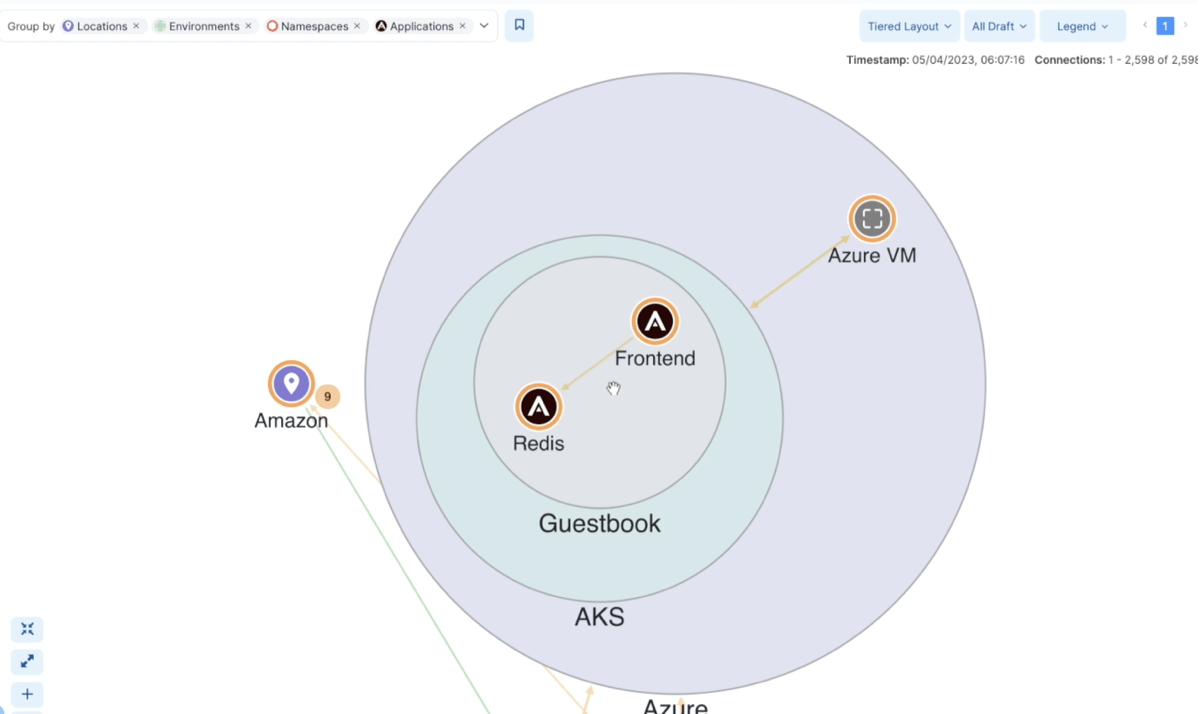The height and width of the screenshot is (714, 1202).
Task: Remove the Namespaces grouping chip
Action: pyautogui.click(x=356, y=26)
